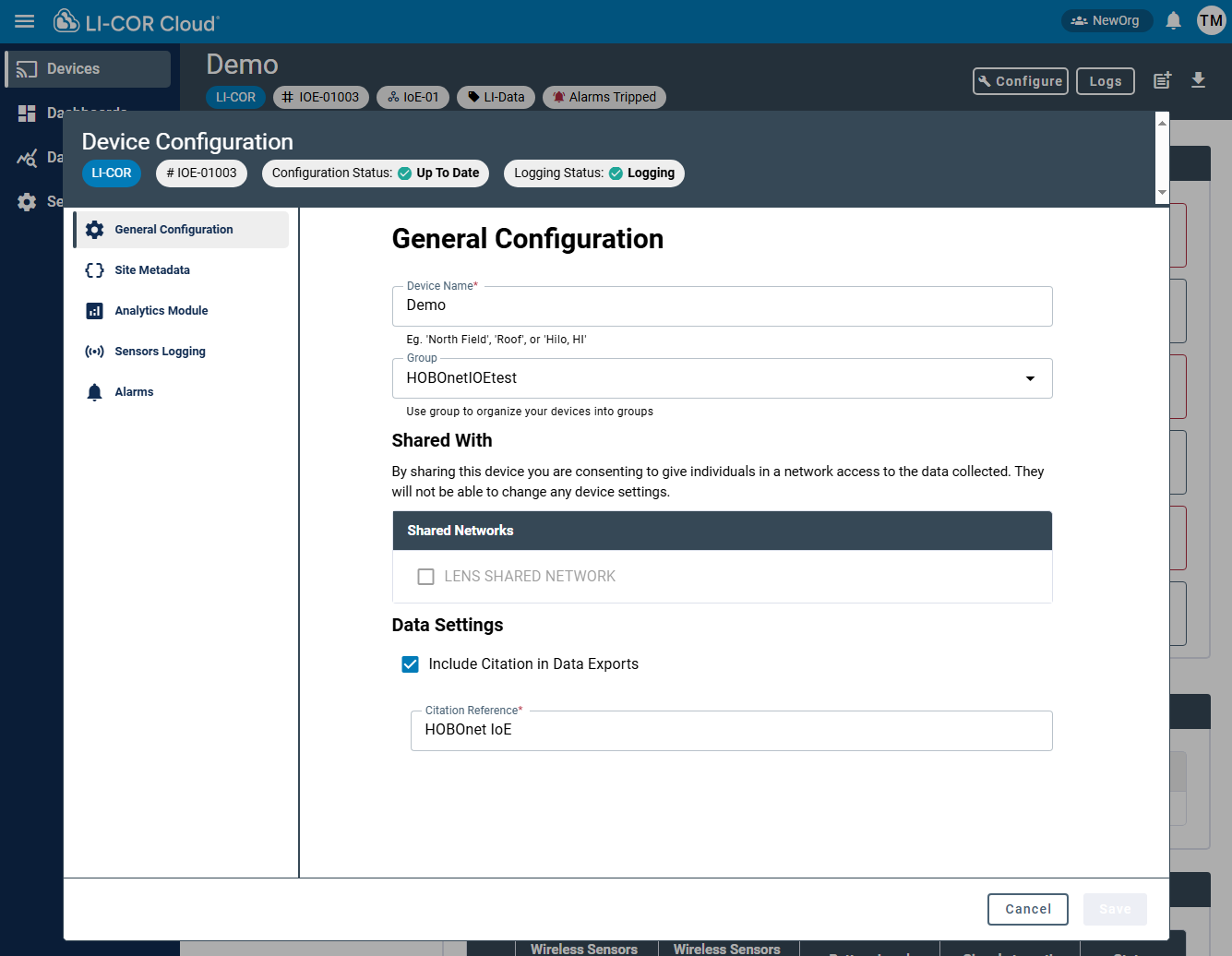Open the TM user avatar menu
This screenshot has width=1232, height=956.
1211,20
